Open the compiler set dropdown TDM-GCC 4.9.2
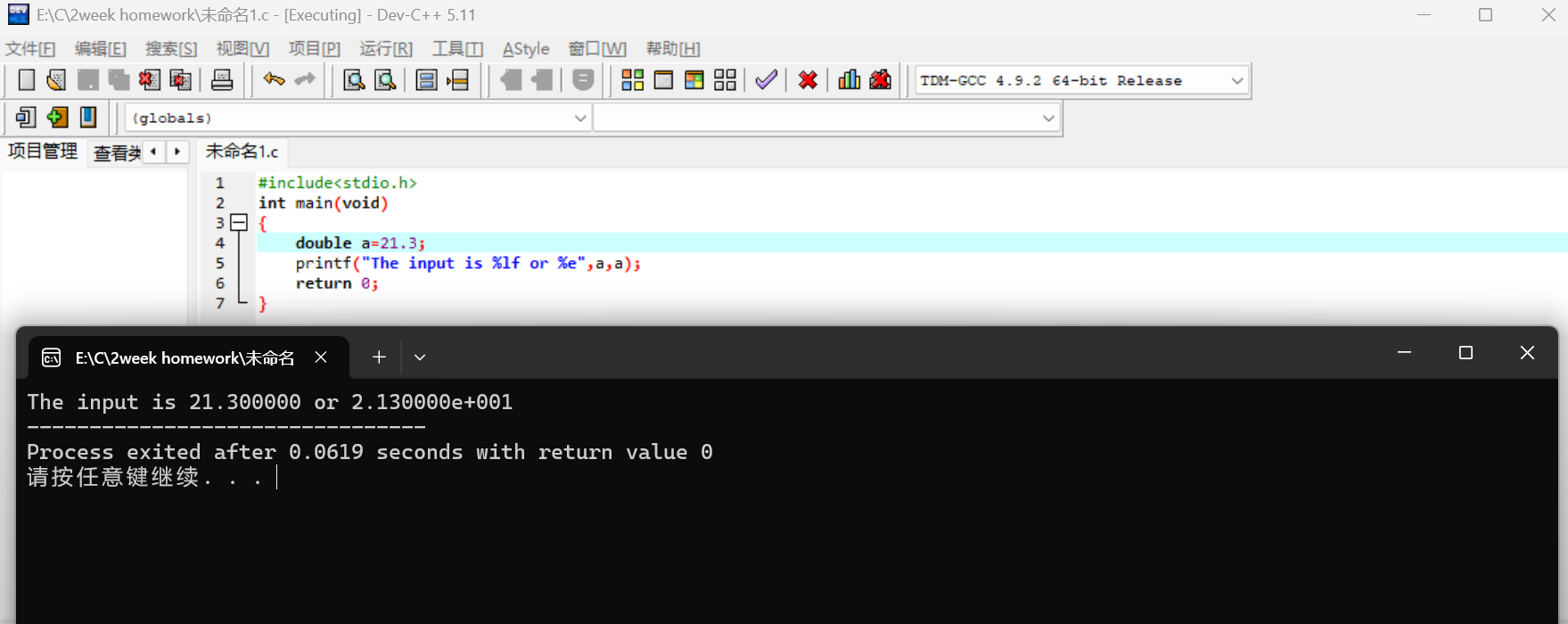 tap(1082, 80)
